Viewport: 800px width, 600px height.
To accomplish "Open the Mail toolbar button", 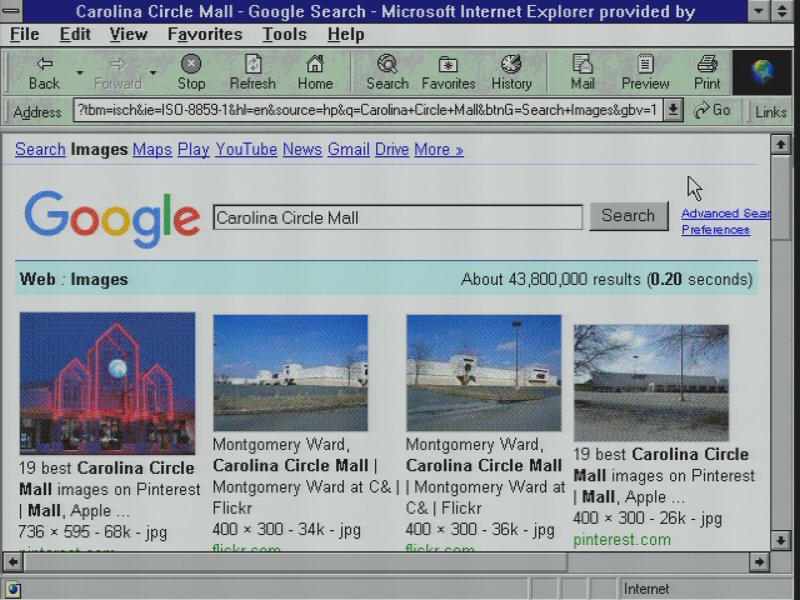I will tap(582, 73).
